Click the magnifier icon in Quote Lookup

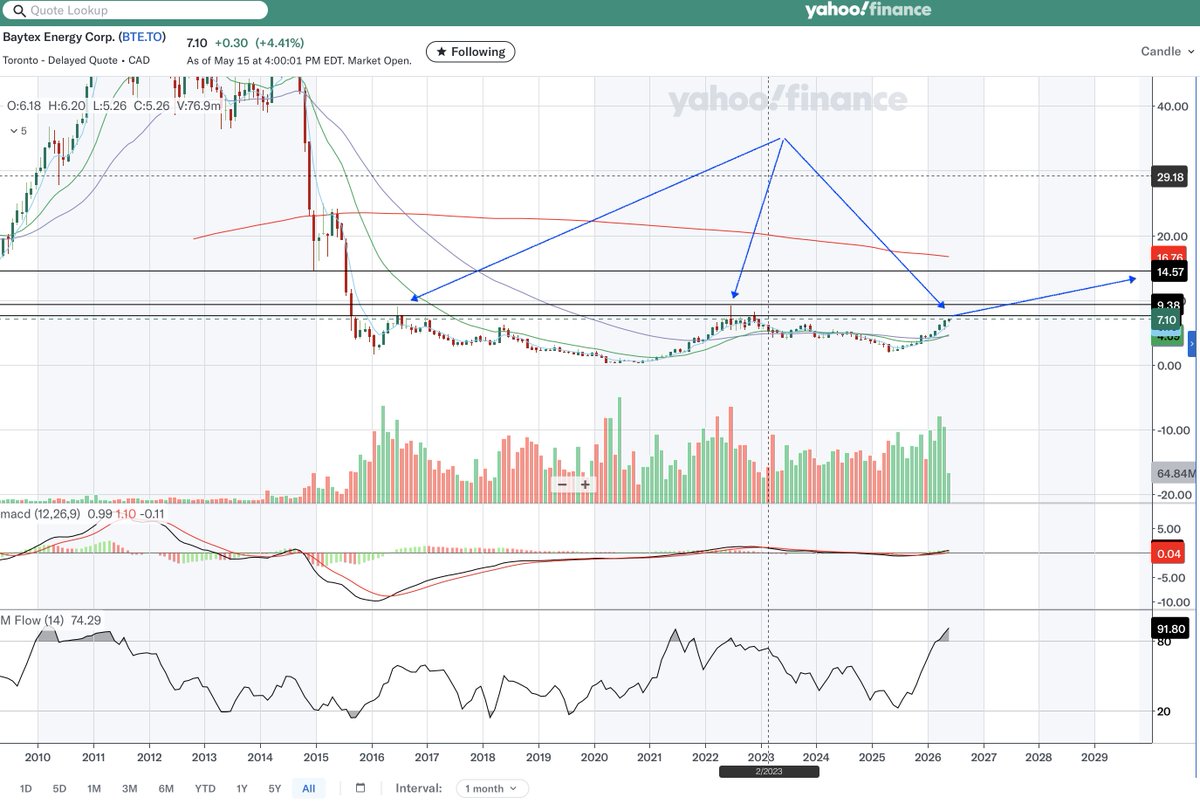17,11
